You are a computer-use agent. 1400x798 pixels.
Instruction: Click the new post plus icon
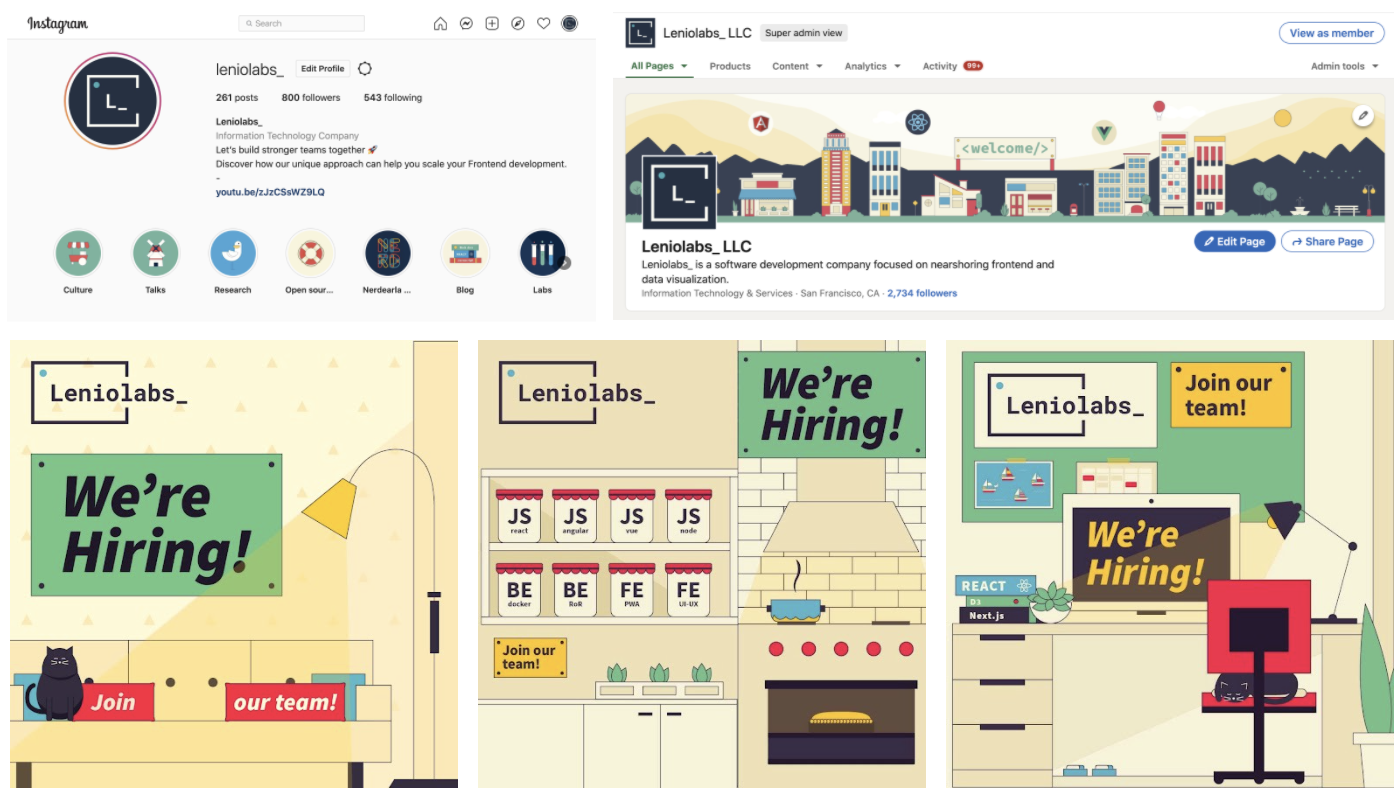(492, 23)
